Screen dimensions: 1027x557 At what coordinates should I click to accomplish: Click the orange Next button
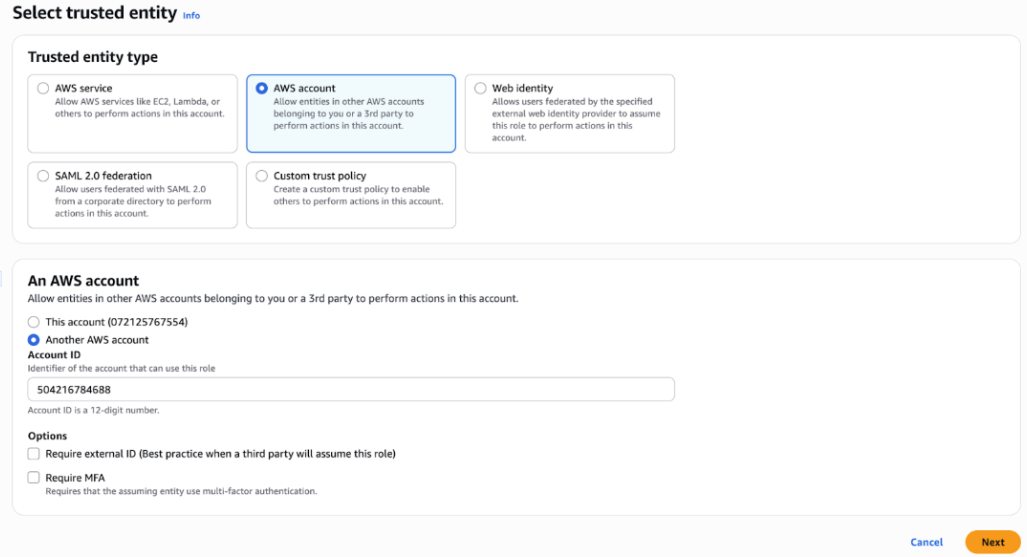pos(992,542)
